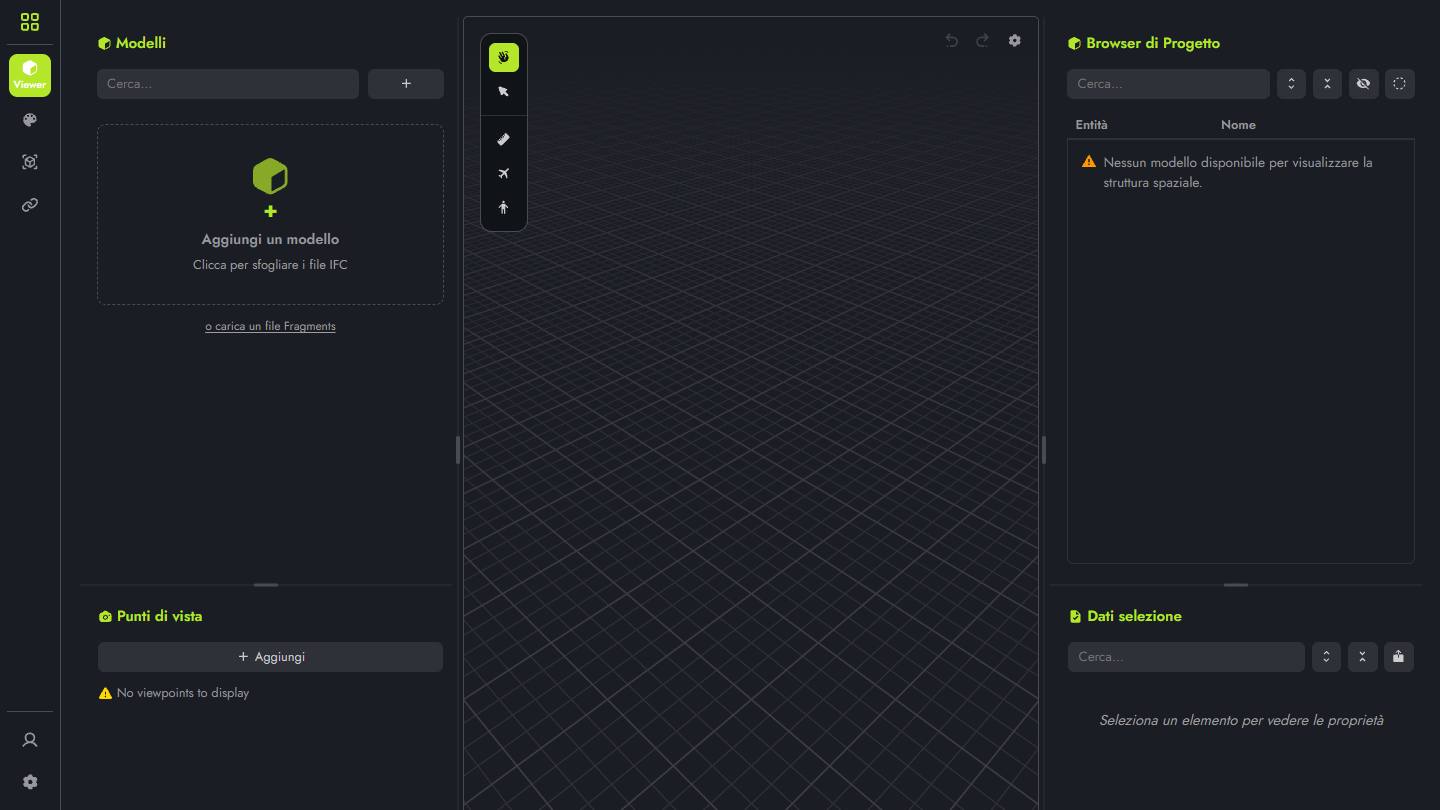1440x810 pixels.
Task: Select the arrow pointer tool
Action: pyautogui.click(x=504, y=92)
